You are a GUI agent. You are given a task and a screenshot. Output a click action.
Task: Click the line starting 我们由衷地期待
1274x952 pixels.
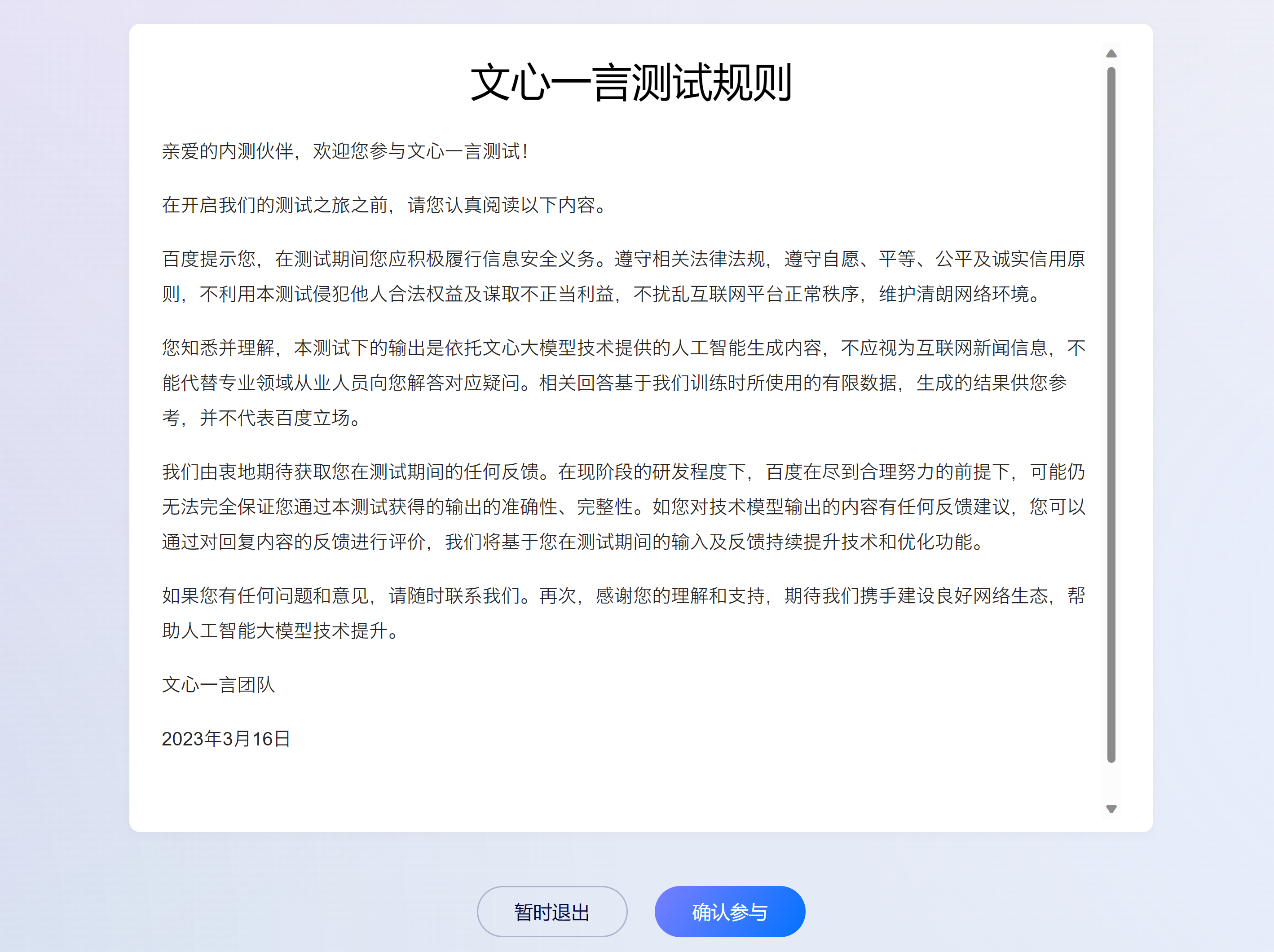[x=623, y=472]
